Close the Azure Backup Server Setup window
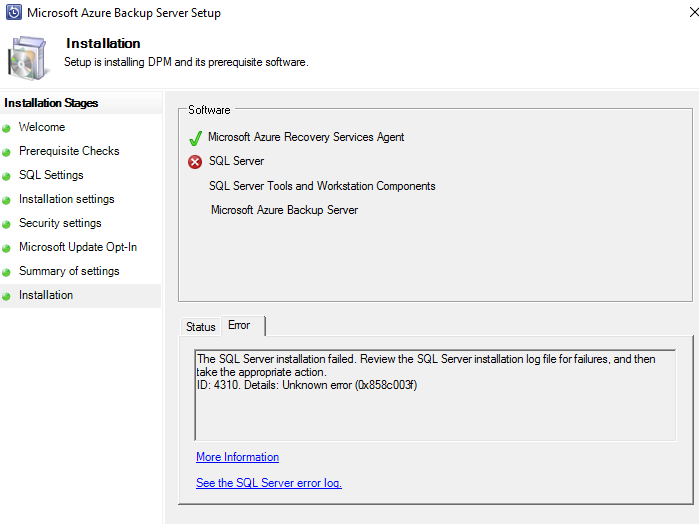Viewport: 699px width, 524px height. [693, 12]
